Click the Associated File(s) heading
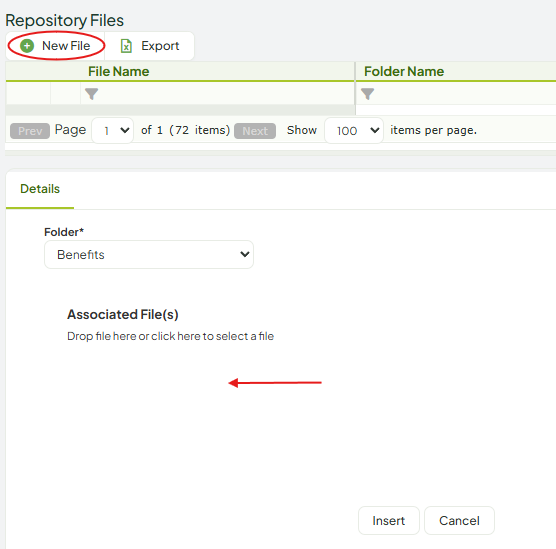Viewport: 556px width, 549px height. [123, 314]
